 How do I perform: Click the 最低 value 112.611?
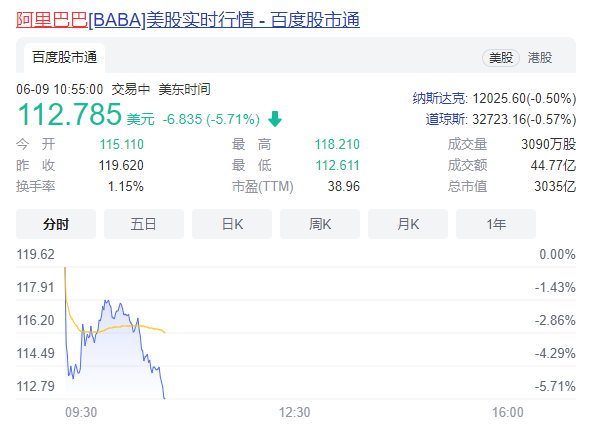(x=337, y=166)
